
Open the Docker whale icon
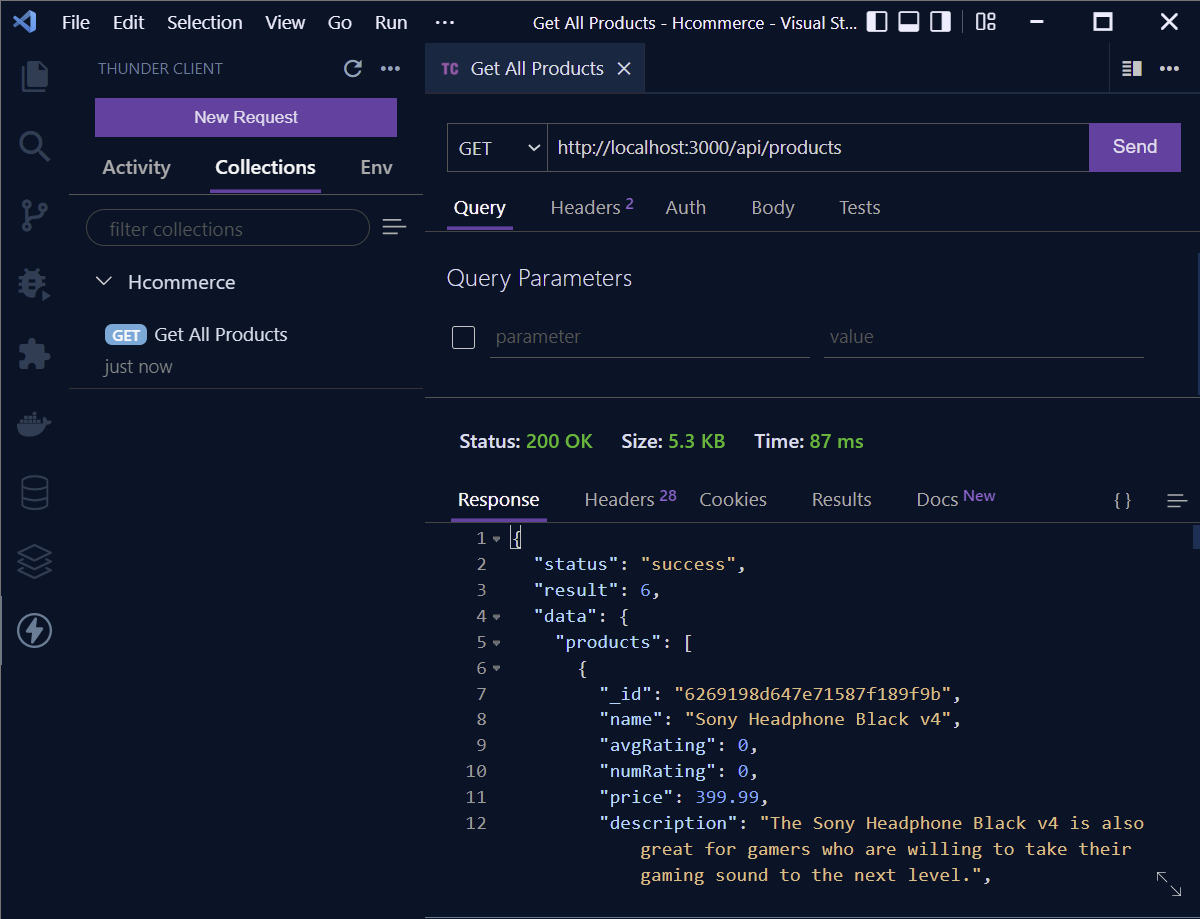(x=34, y=424)
